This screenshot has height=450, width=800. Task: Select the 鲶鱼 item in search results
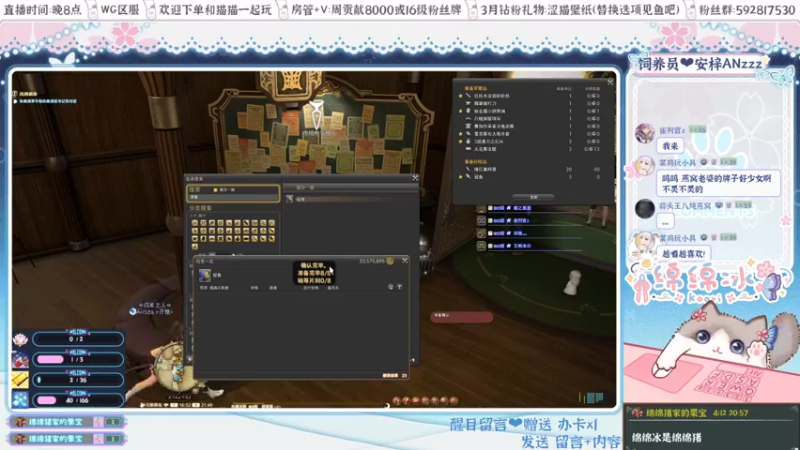(x=349, y=199)
